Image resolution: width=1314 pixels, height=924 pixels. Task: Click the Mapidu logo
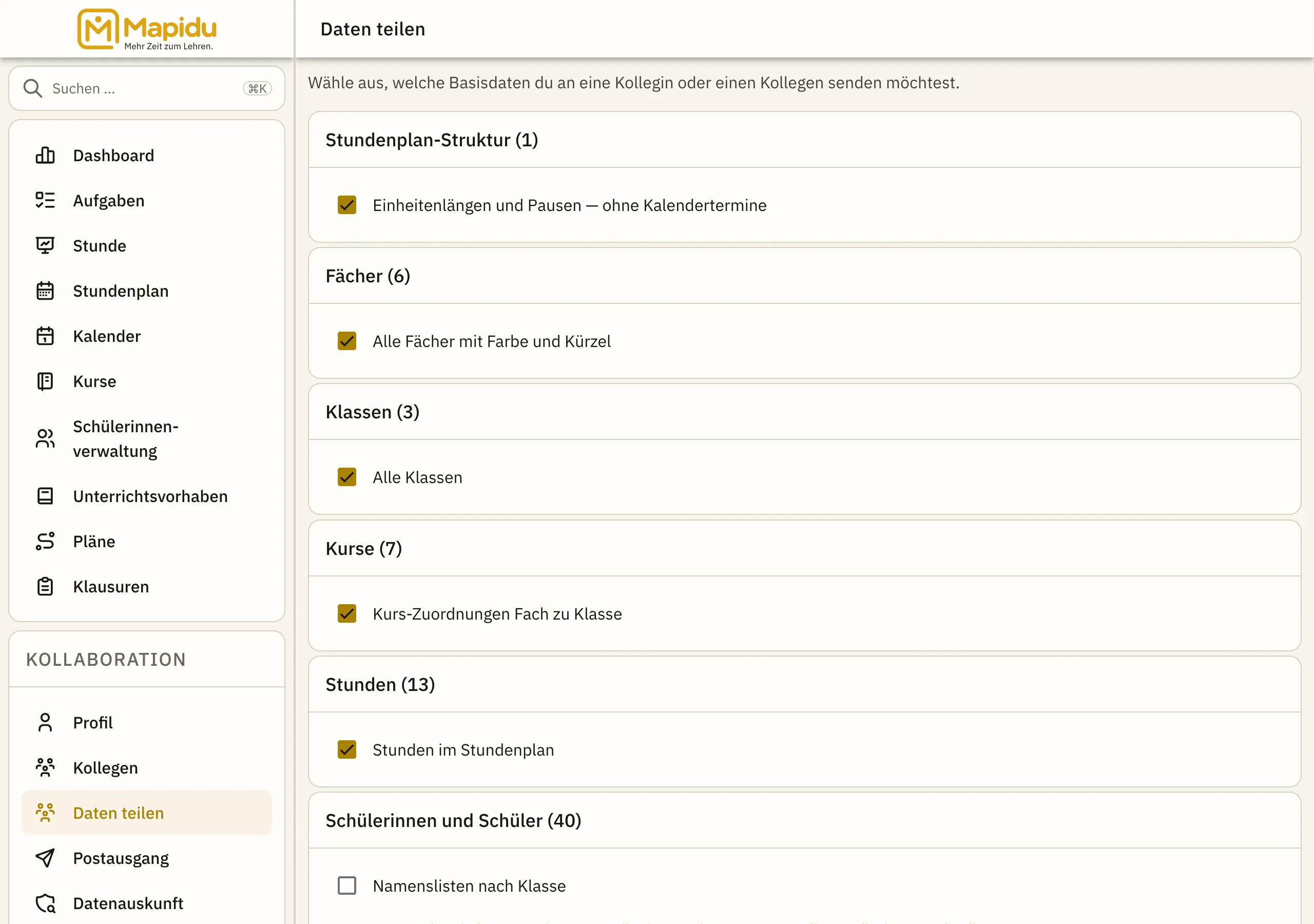147,29
